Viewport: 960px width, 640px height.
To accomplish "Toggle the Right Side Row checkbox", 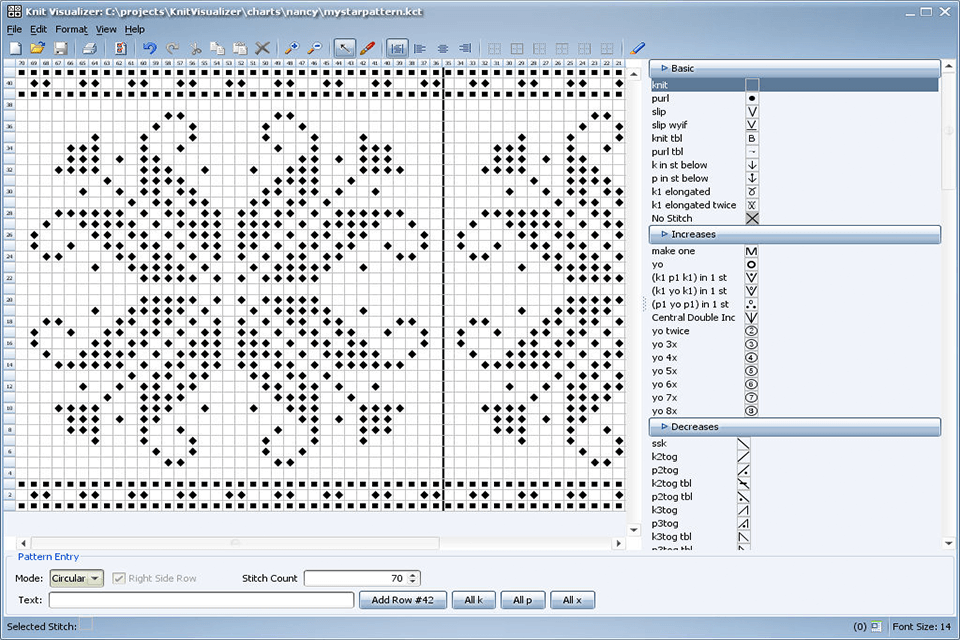I will 117,577.
